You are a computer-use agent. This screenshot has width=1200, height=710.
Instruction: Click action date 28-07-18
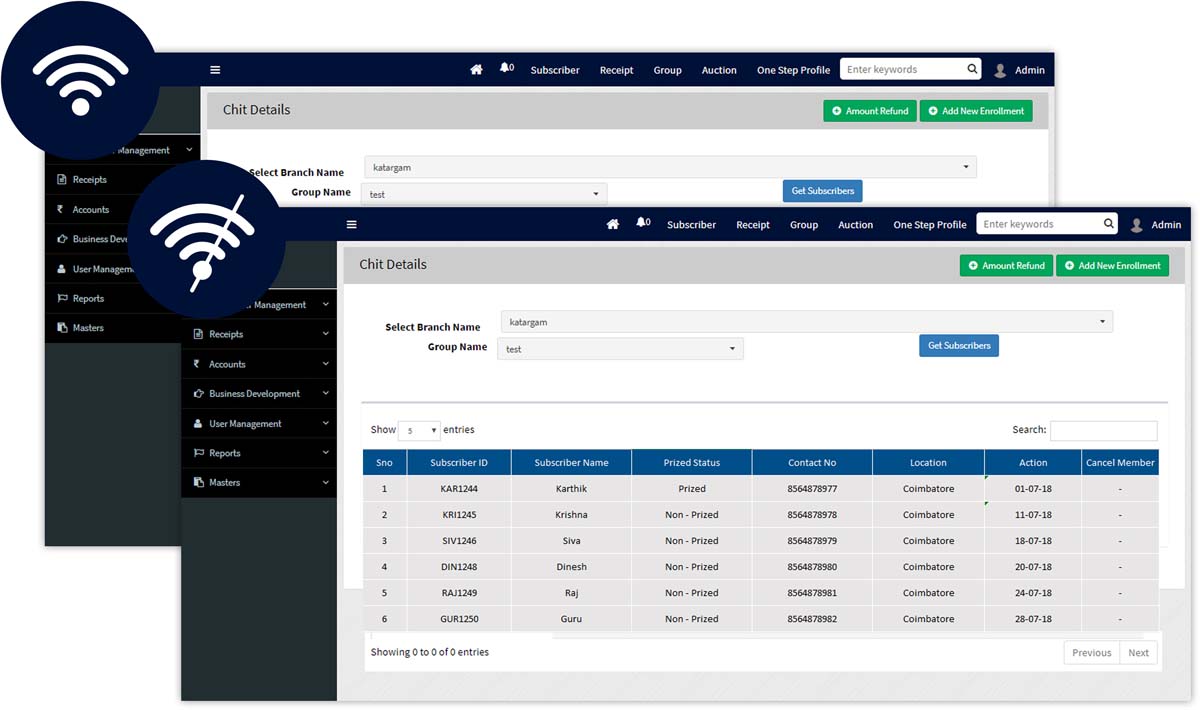coord(1033,619)
